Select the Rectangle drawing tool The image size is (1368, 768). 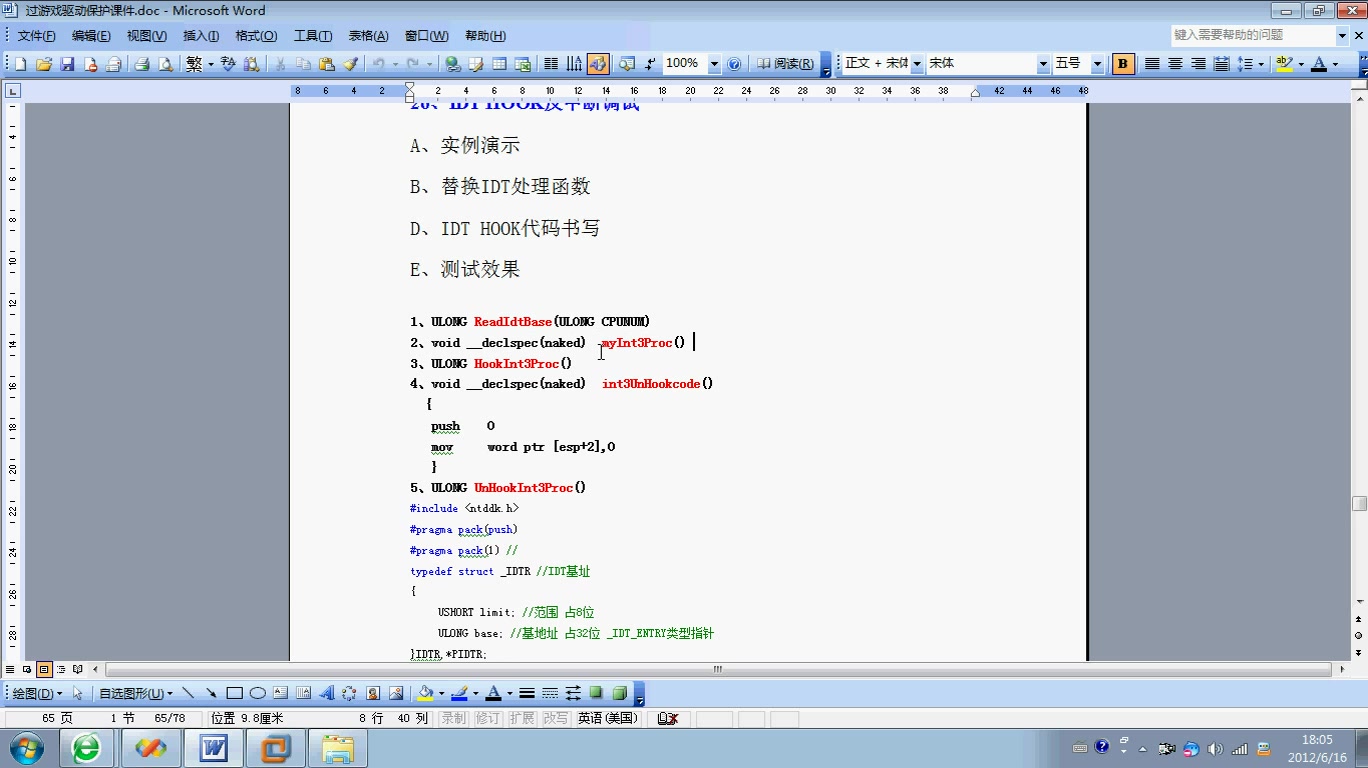tap(234, 693)
